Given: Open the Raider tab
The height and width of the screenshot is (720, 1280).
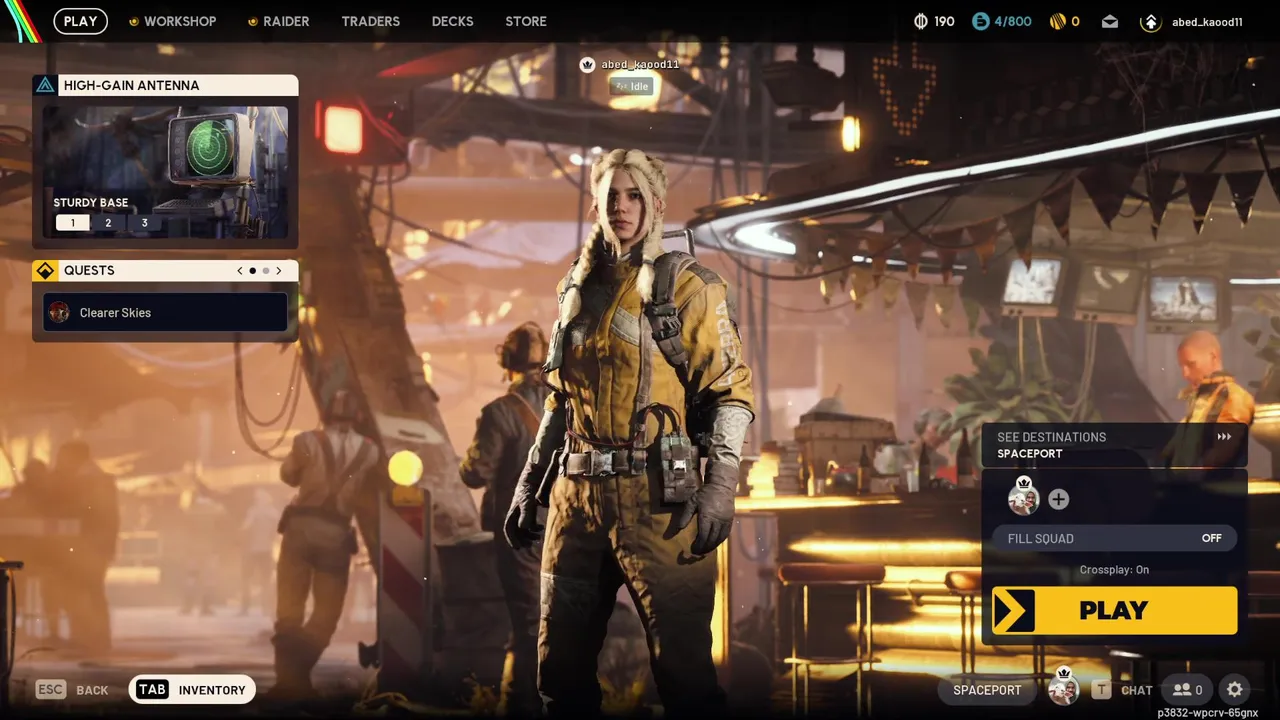Looking at the screenshot, I should click(x=278, y=21).
